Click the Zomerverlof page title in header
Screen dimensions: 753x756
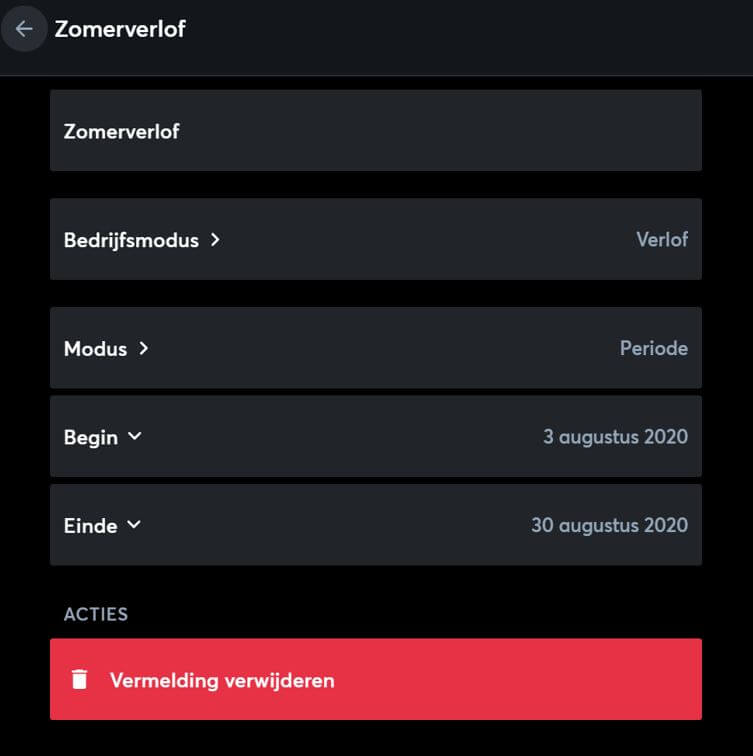[120, 29]
